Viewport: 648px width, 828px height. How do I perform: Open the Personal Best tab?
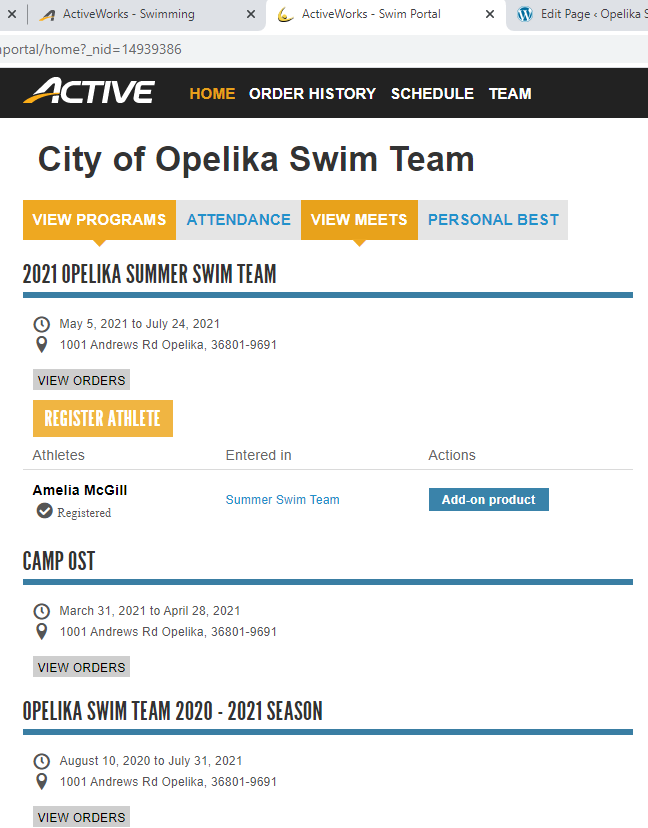click(x=493, y=220)
